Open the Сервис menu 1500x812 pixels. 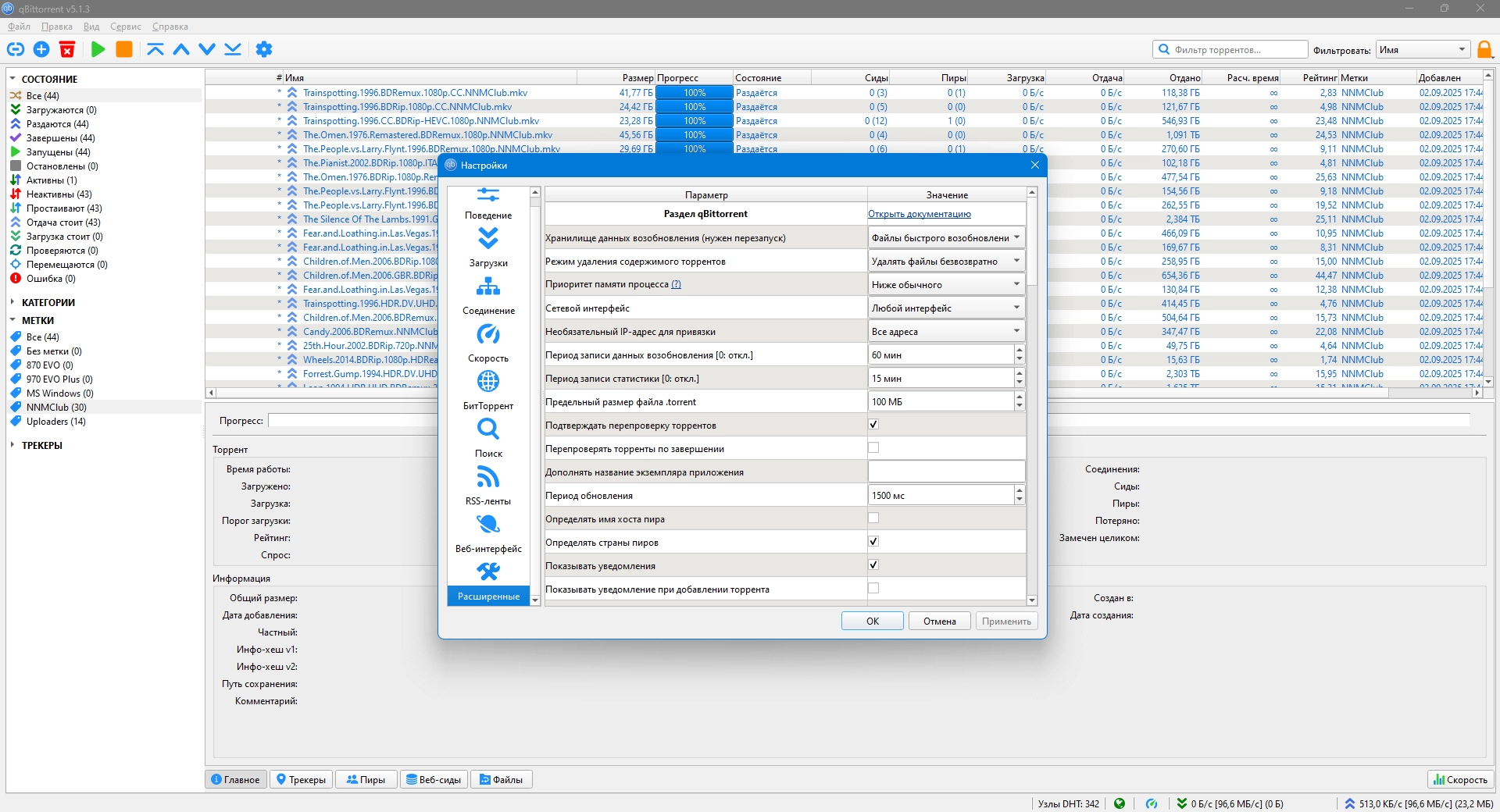tap(125, 27)
